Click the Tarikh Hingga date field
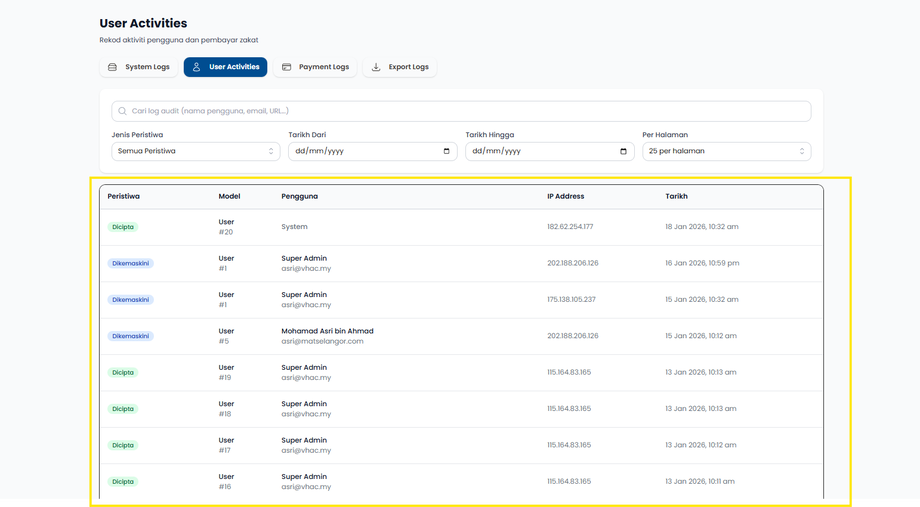The height and width of the screenshot is (507, 920). [540, 151]
